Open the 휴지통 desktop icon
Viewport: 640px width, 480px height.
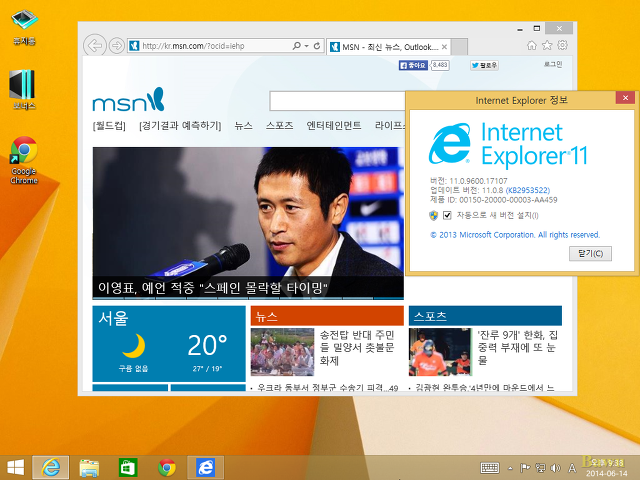24,27
